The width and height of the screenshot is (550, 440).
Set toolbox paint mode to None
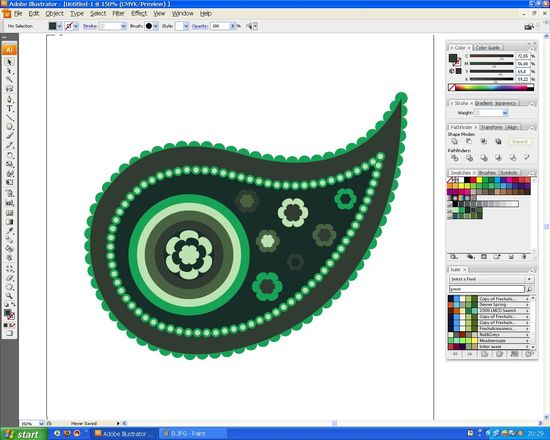click(13, 325)
